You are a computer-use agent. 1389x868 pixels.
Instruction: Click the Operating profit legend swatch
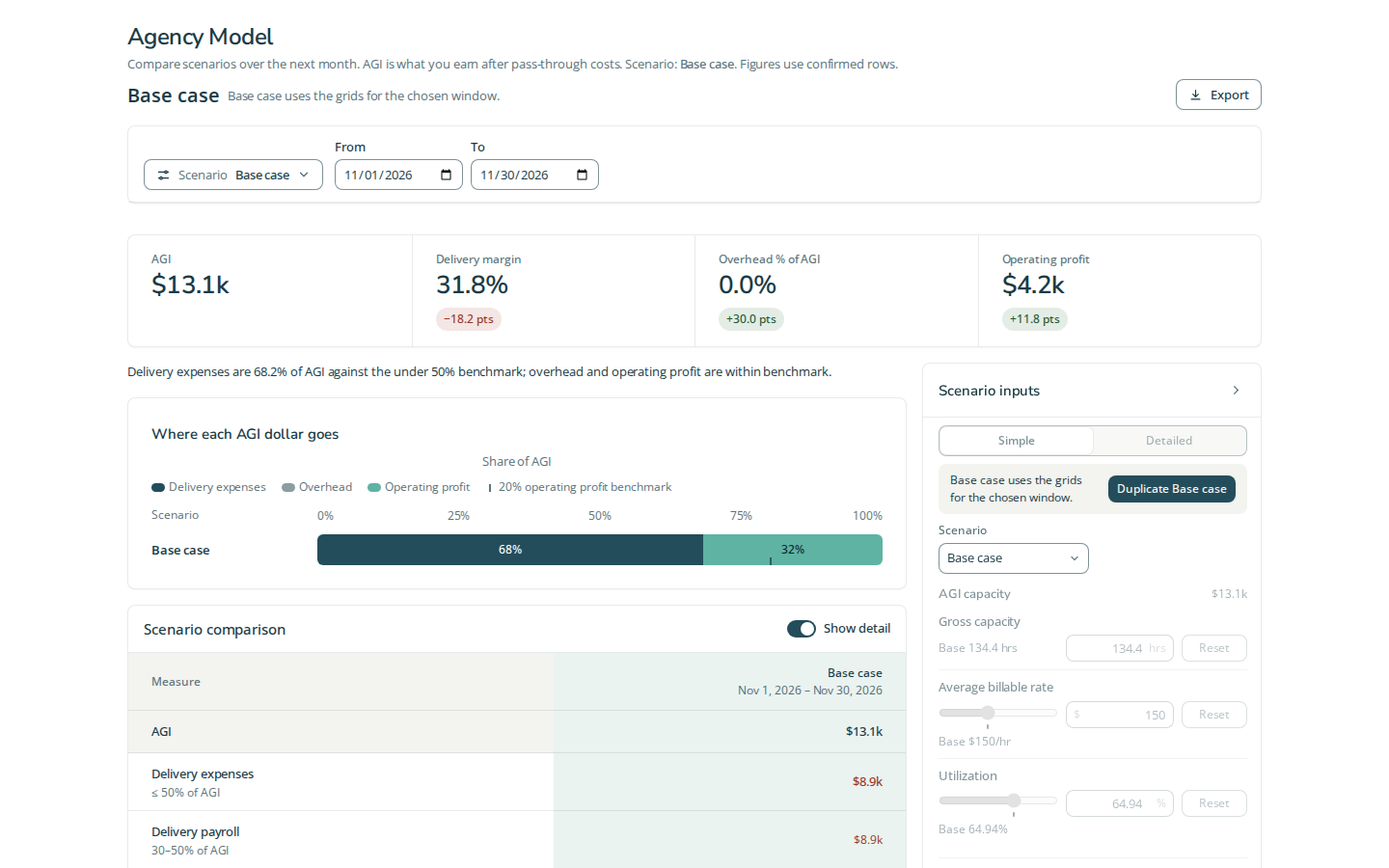click(x=374, y=488)
